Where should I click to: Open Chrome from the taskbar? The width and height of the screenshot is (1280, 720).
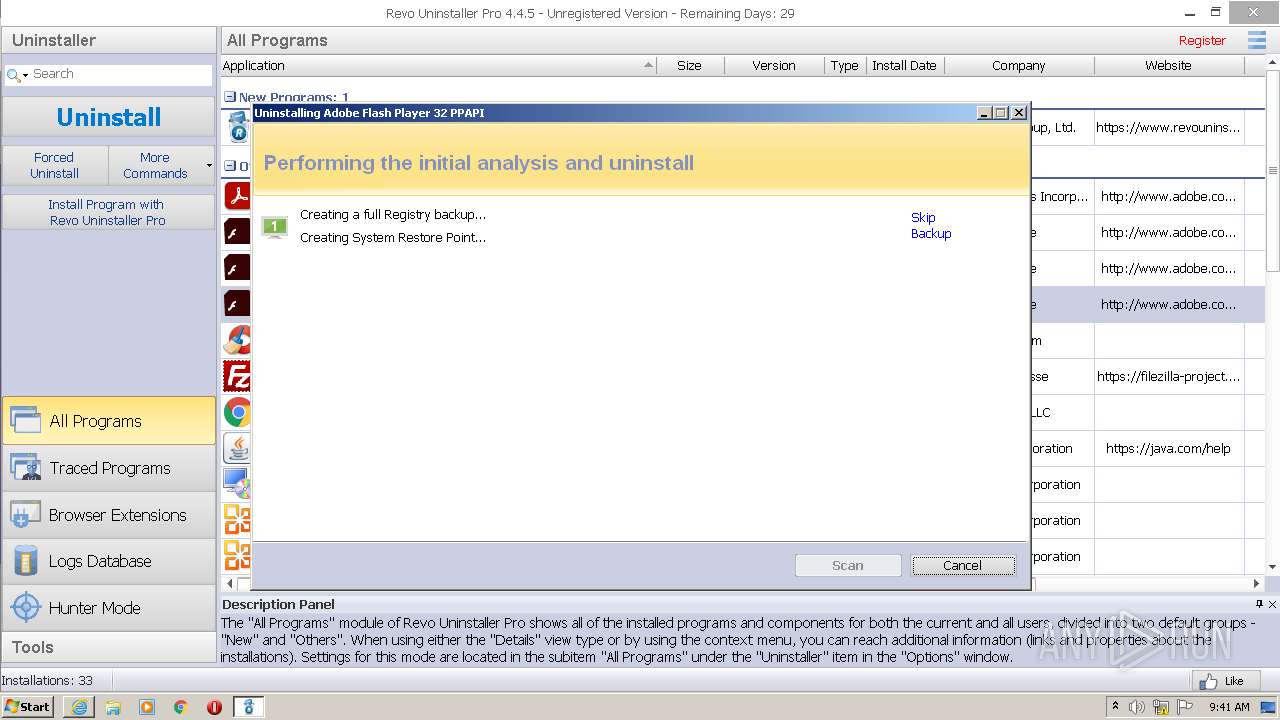[x=181, y=707]
